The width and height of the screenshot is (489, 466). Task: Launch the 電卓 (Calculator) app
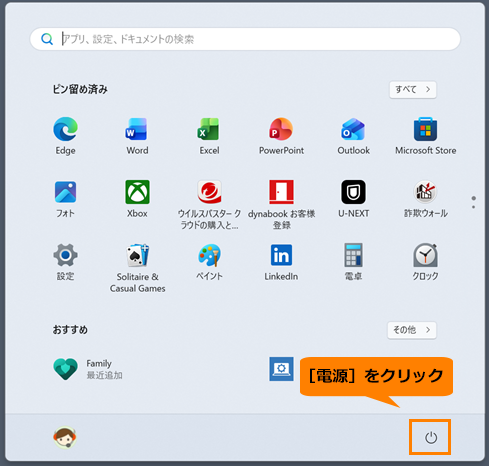point(353,262)
